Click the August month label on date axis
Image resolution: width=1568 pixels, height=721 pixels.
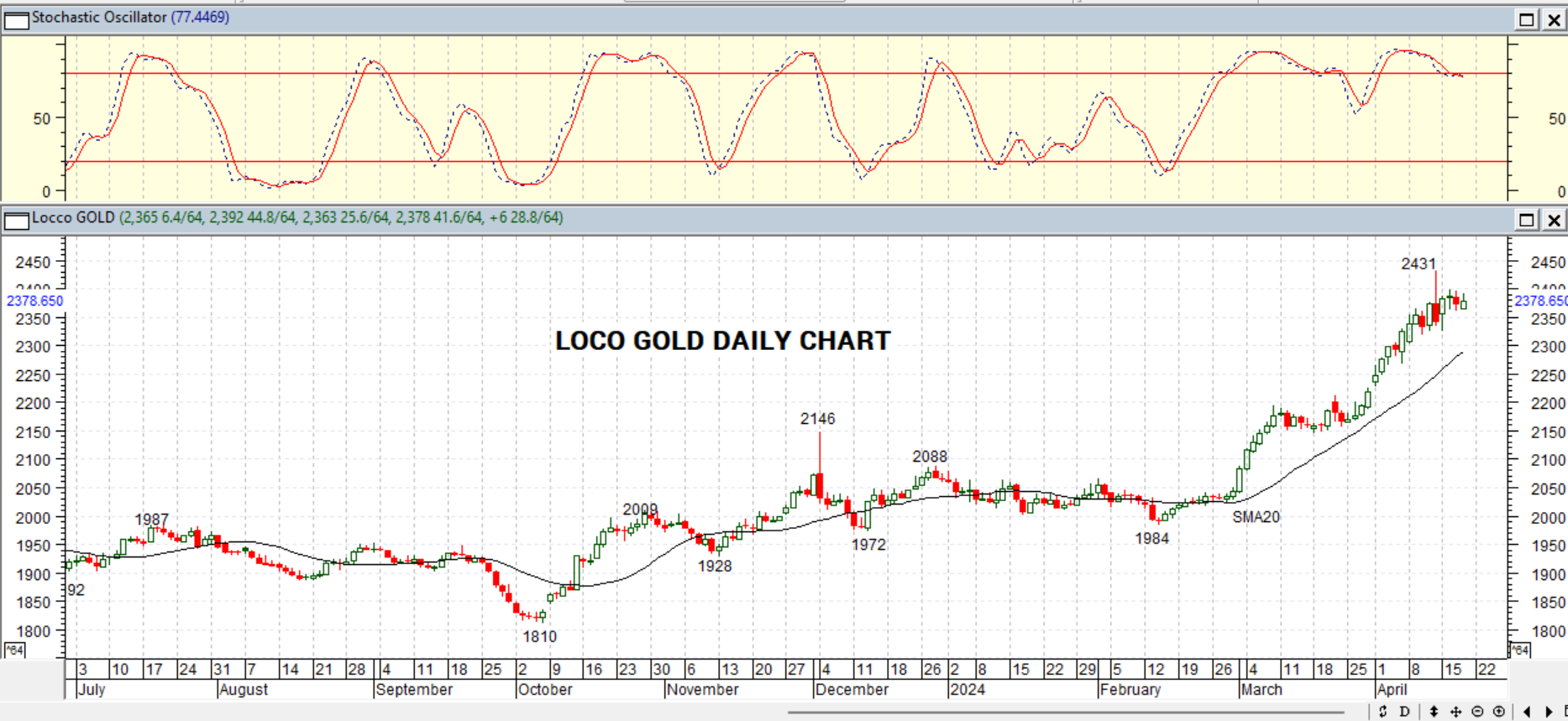pyautogui.click(x=243, y=689)
